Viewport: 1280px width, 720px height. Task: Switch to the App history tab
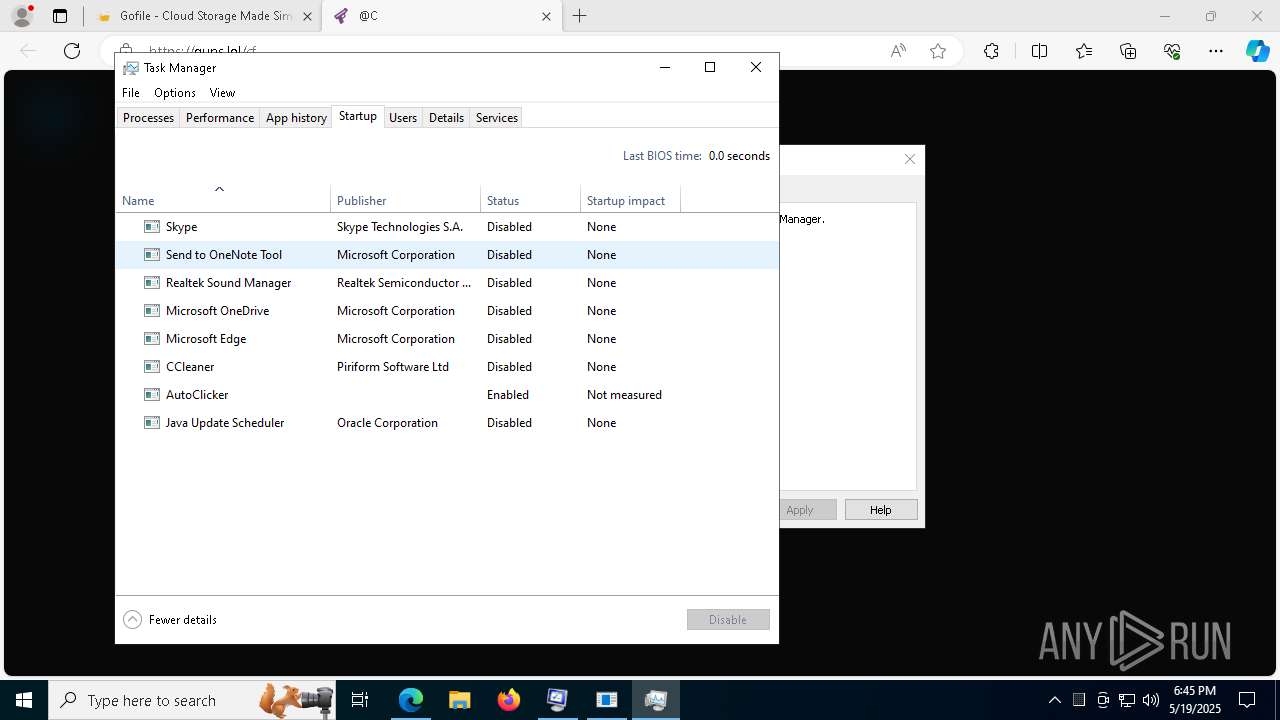point(296,118)
